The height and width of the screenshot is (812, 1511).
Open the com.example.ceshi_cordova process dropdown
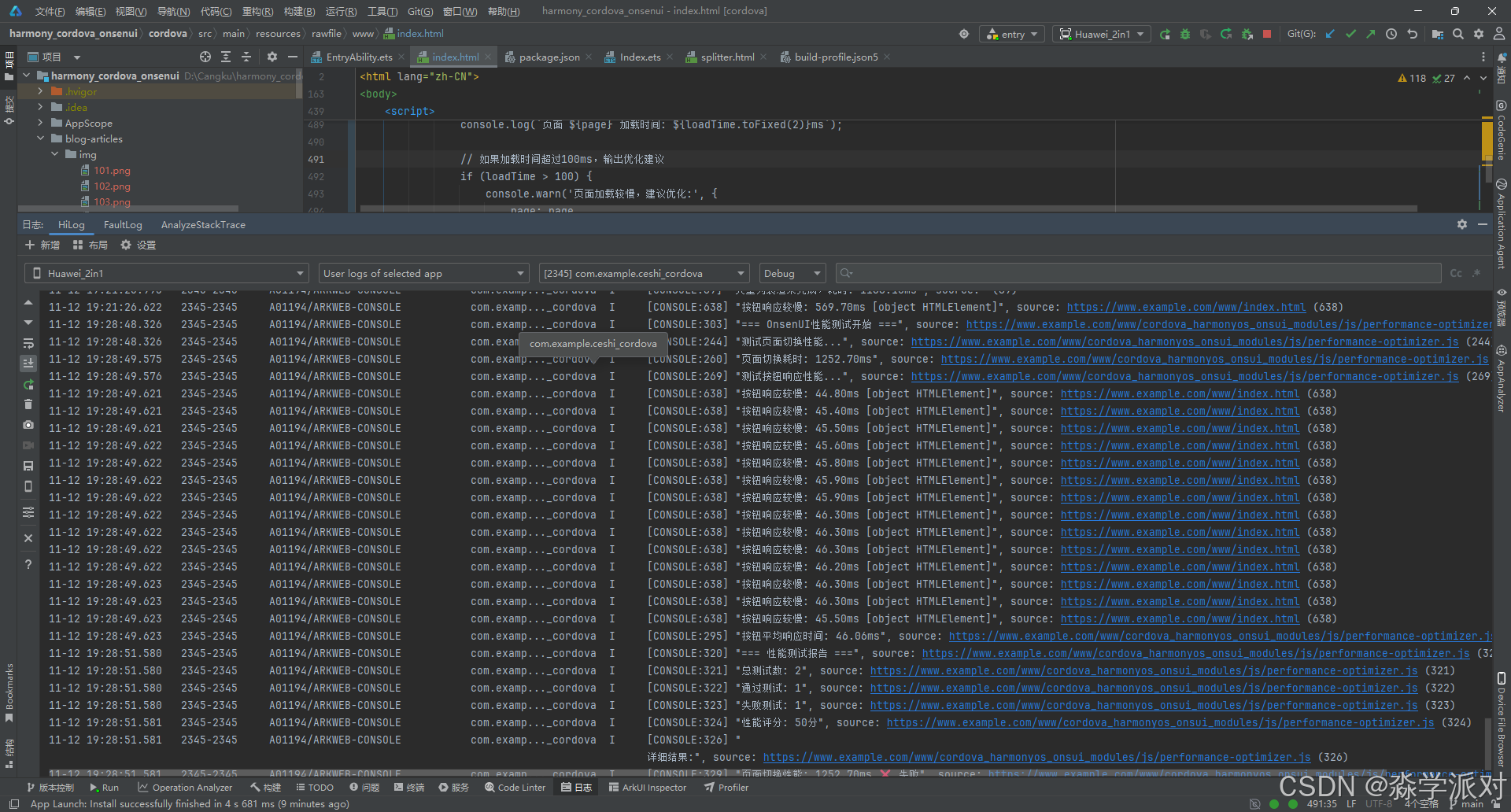click(x=644, y=273)
